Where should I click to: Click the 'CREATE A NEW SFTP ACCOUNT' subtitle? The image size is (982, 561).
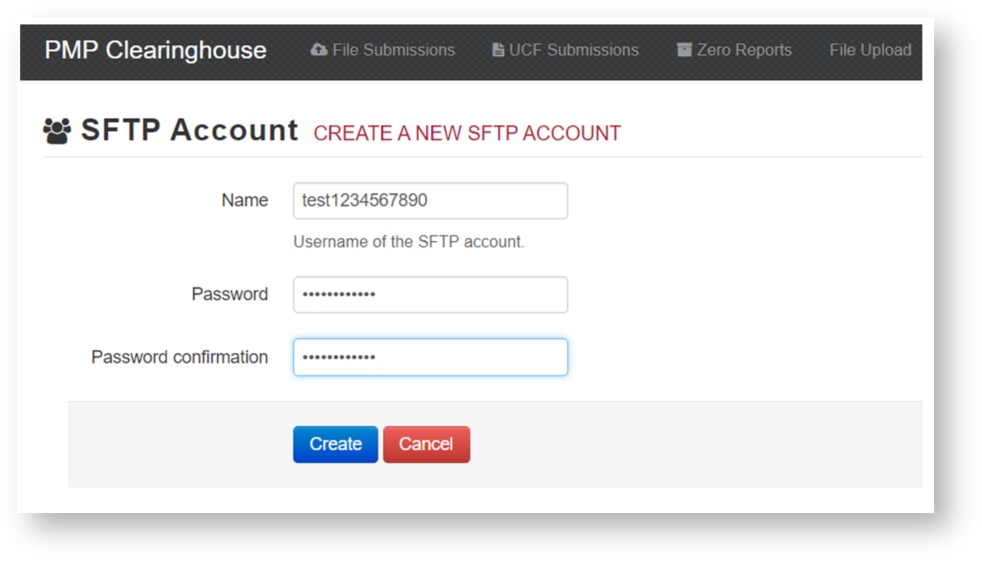click(467, 133)
